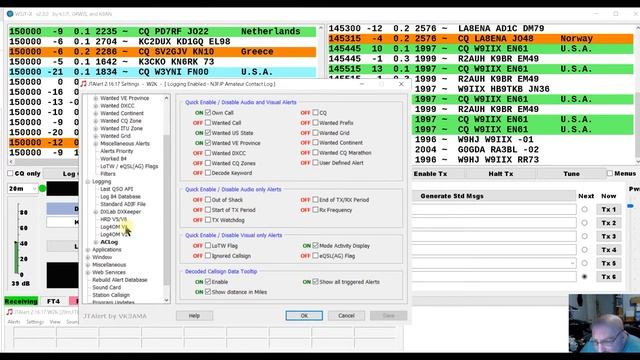Select Last QSO API tree item

(117, 189)
